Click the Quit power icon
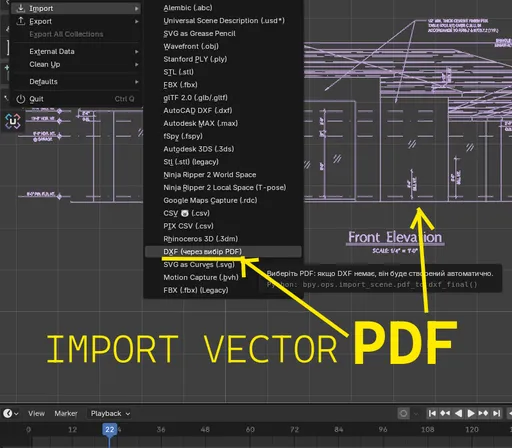This screenshot has width=512, height=448. 21,99
